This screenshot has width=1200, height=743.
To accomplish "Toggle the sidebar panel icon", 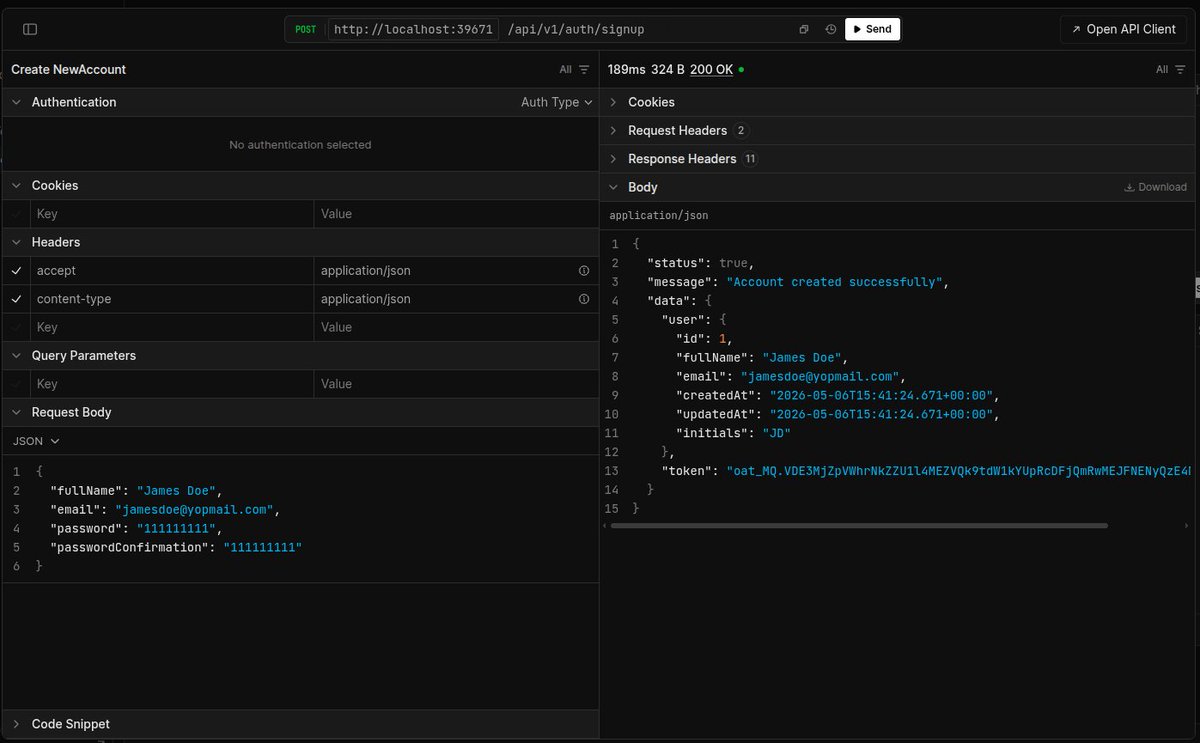I will (x=30, y=30).
